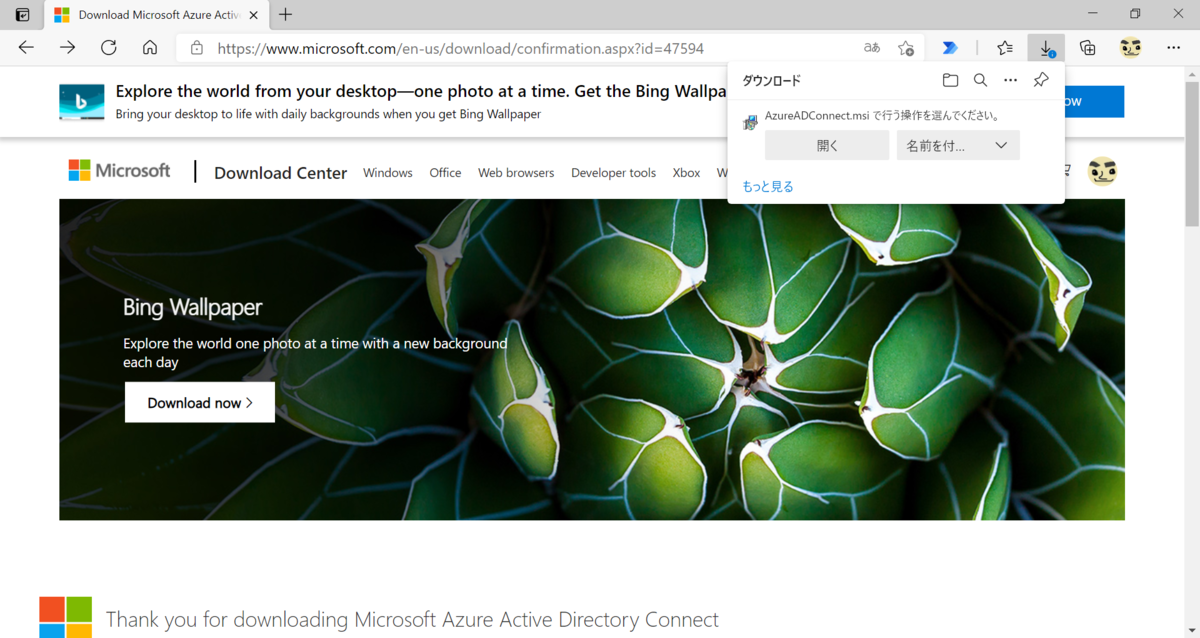
Task: Click the Thank you for downloading heading
Action: tap(412, 619)
